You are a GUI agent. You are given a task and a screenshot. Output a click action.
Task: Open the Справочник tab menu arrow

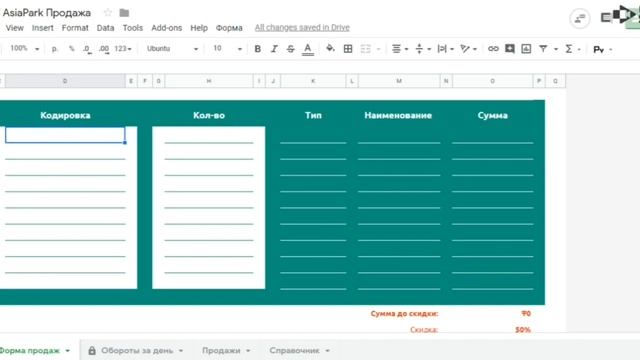click(327, 351)
